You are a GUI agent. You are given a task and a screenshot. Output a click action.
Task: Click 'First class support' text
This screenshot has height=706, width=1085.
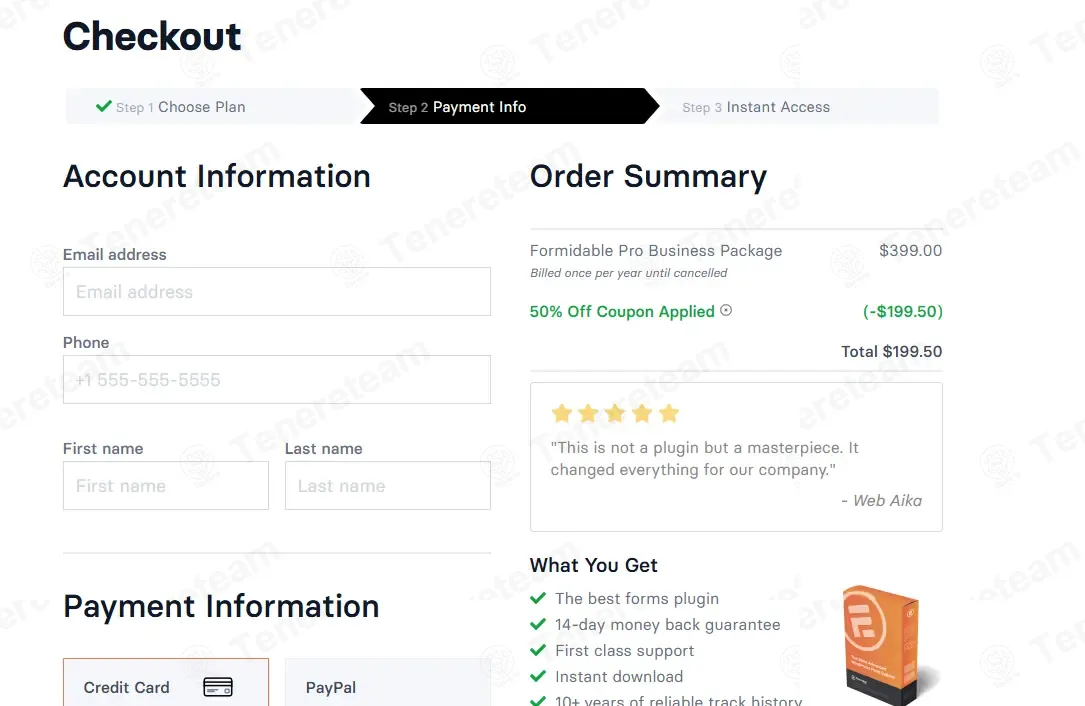tap(624, 651)
